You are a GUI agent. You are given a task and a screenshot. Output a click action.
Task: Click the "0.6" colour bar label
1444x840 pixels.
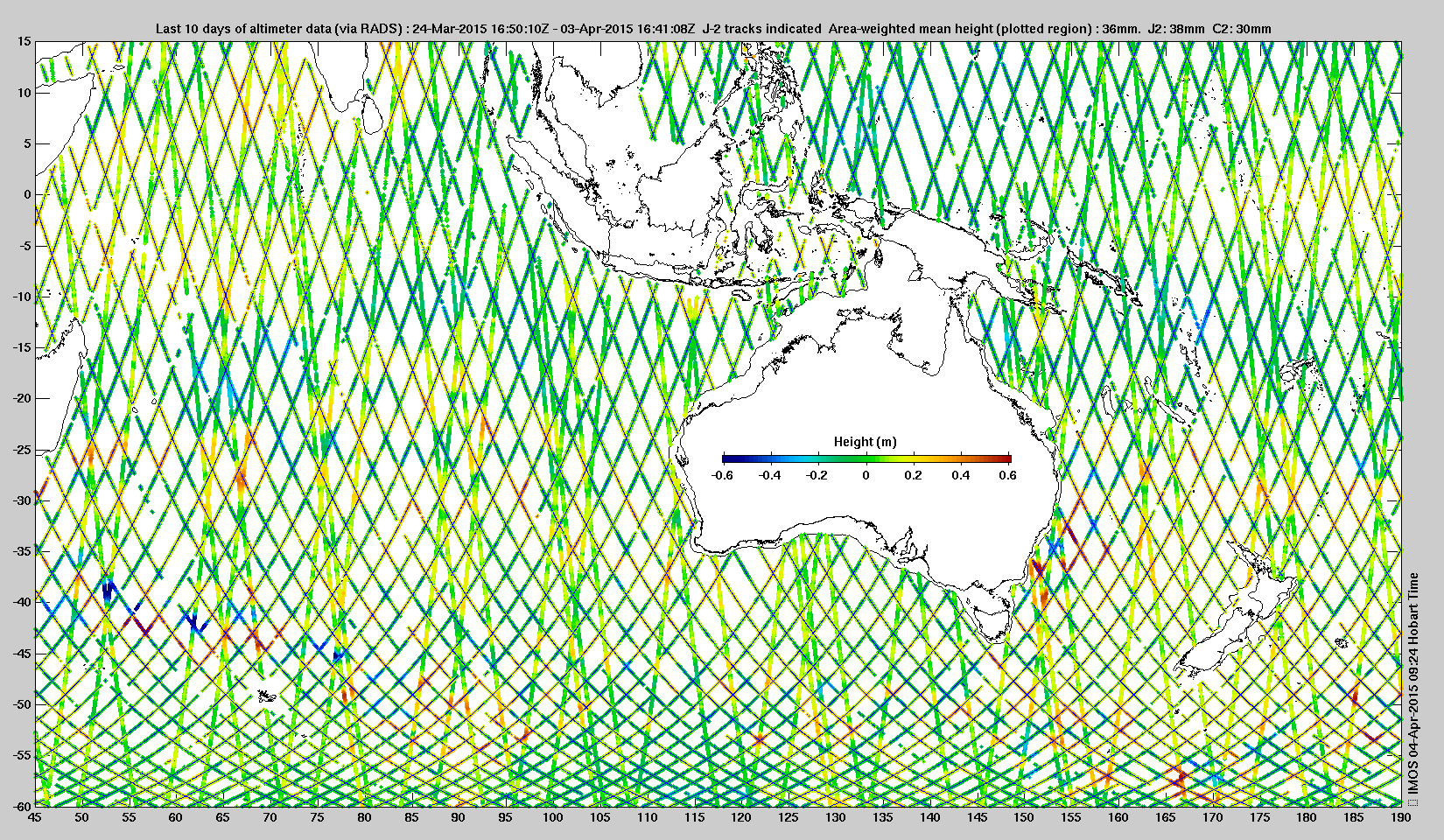click(x=1008, y=475)
